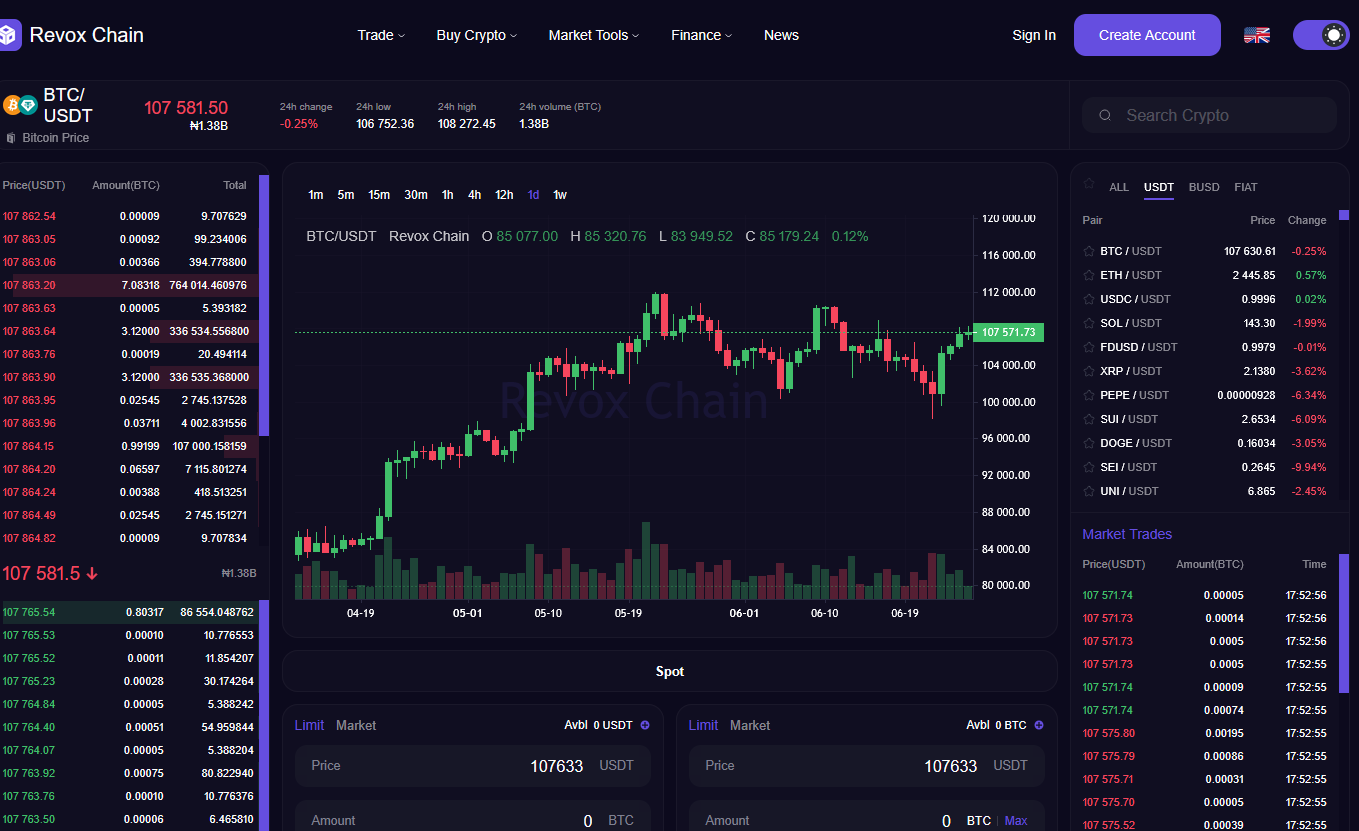This screenshot has width=1359, height=831.
Task: Click the search magnifier icon
Action: pos(1105,115)
